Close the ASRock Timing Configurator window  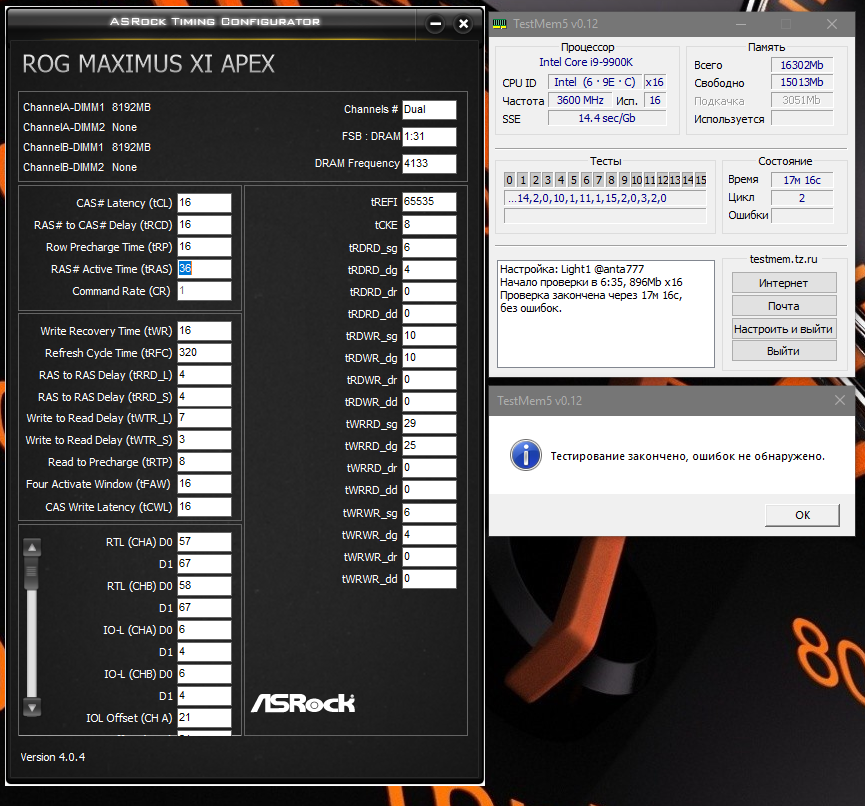click(x=463, y=24)
